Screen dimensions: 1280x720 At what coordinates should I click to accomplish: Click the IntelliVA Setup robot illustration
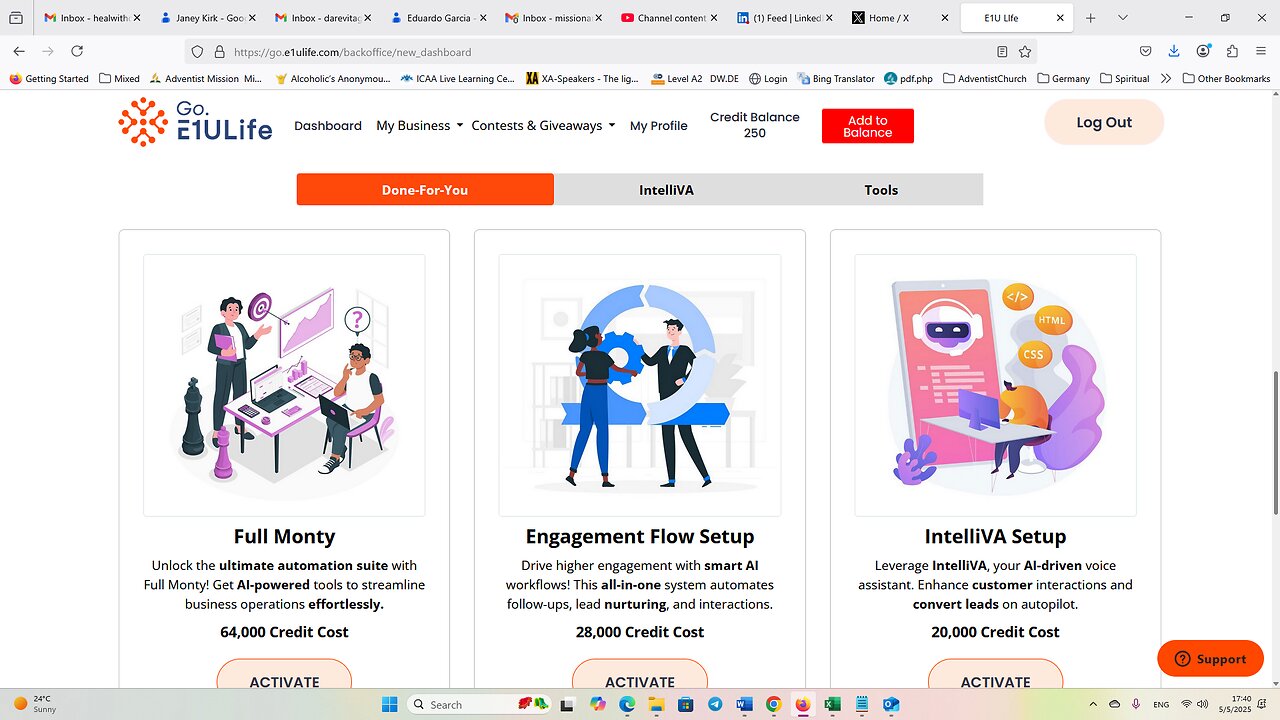coord(995,385)
